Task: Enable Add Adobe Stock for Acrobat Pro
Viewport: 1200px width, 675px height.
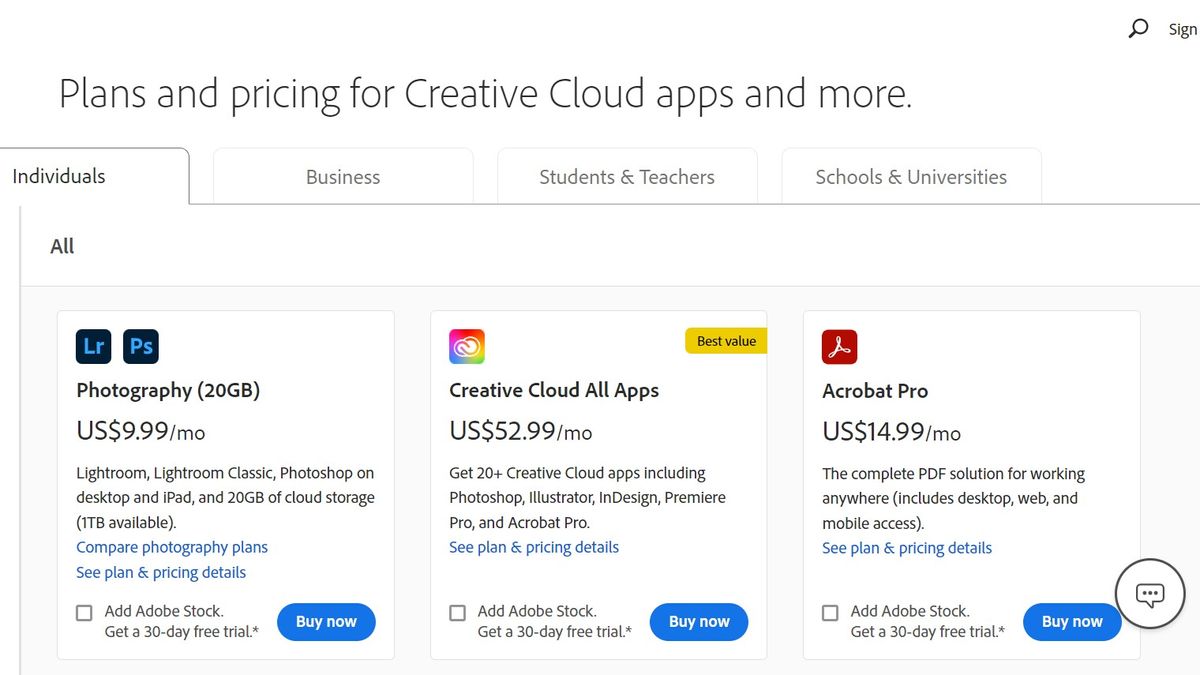Action: point(830,612)
